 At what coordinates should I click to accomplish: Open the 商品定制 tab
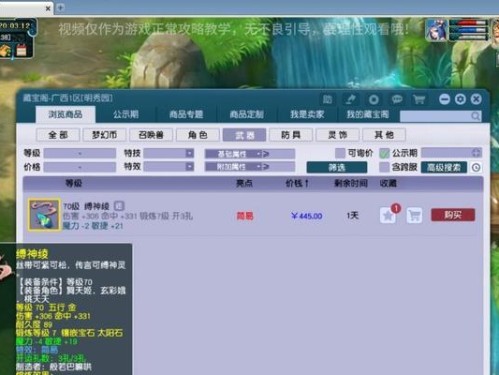[247, 114]
